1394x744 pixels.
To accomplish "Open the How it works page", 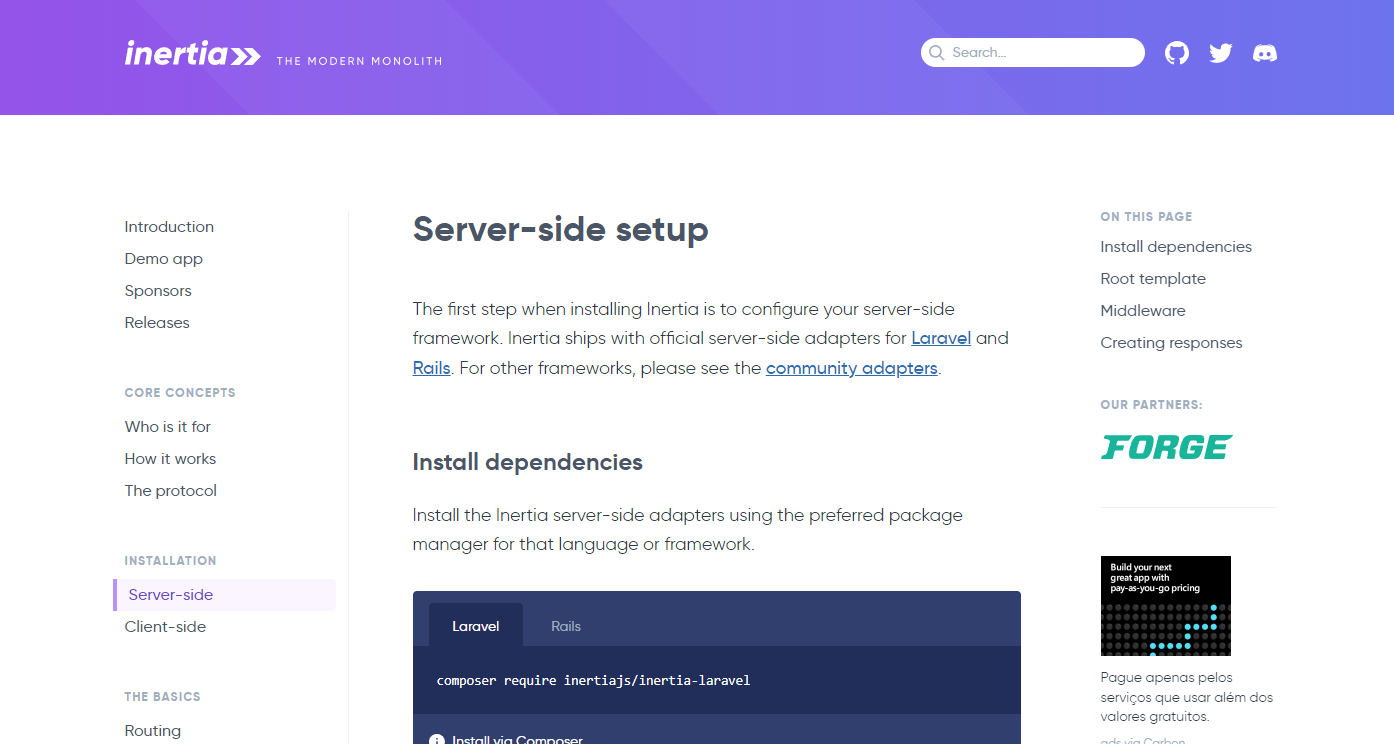I will coord(170,458).
